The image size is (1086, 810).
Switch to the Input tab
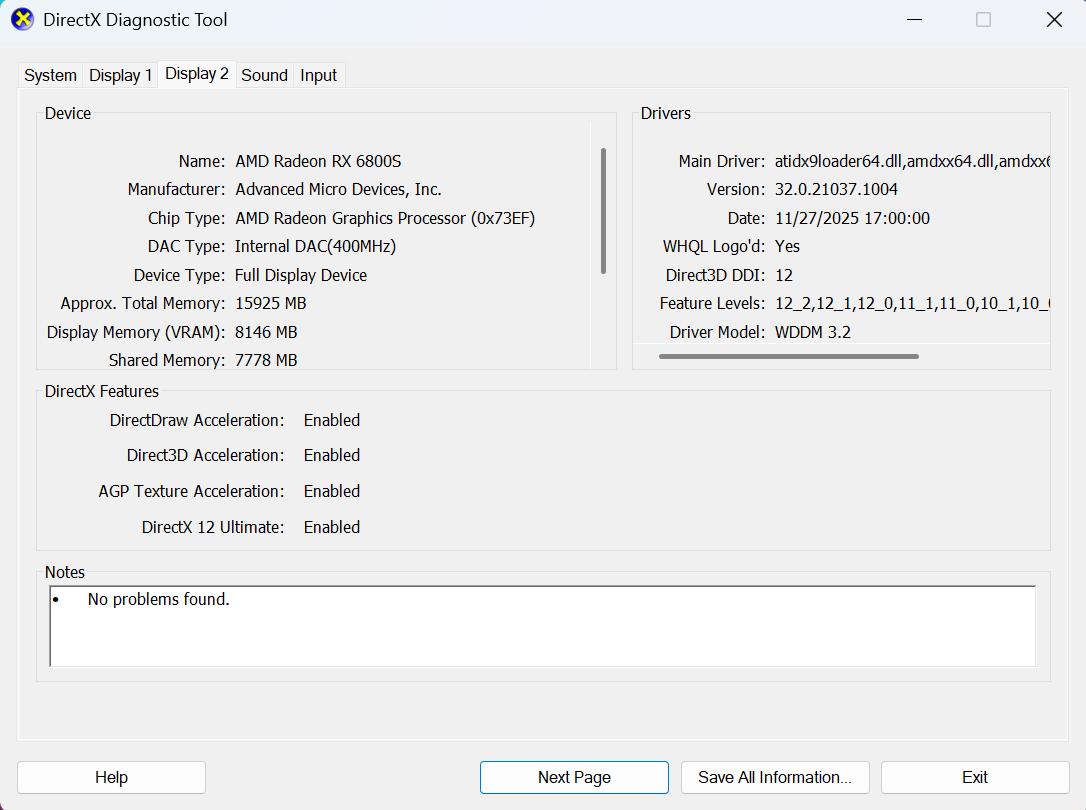[x=318, y=75]
